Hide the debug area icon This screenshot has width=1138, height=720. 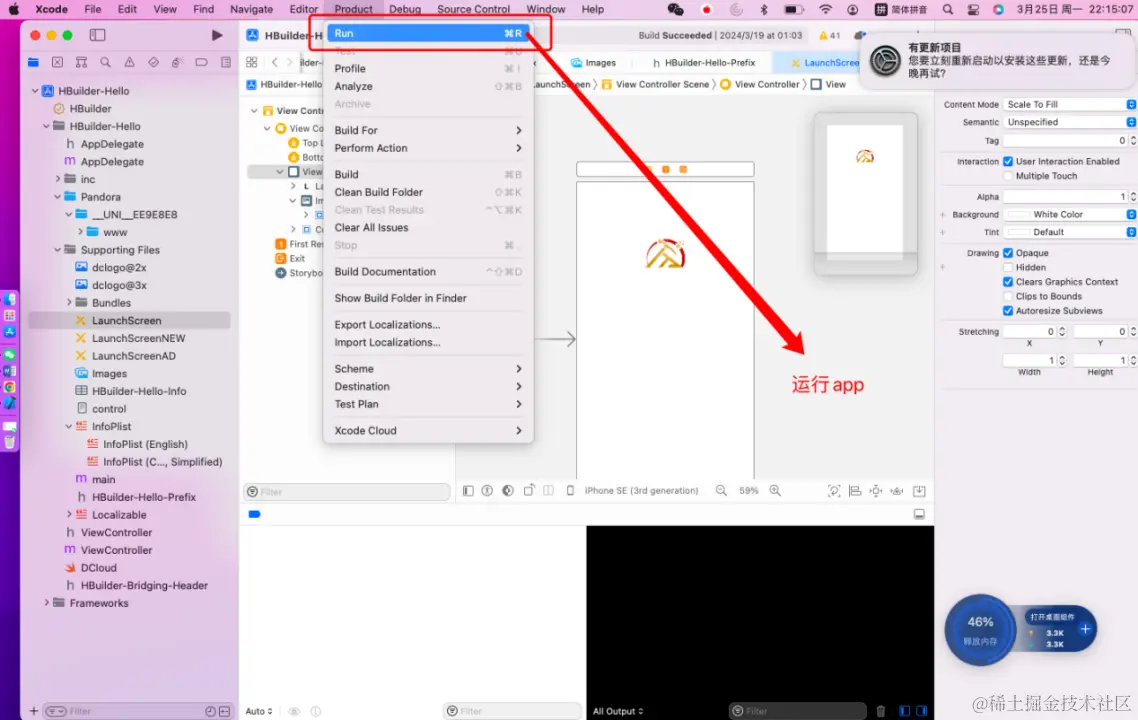coord(919,514)
